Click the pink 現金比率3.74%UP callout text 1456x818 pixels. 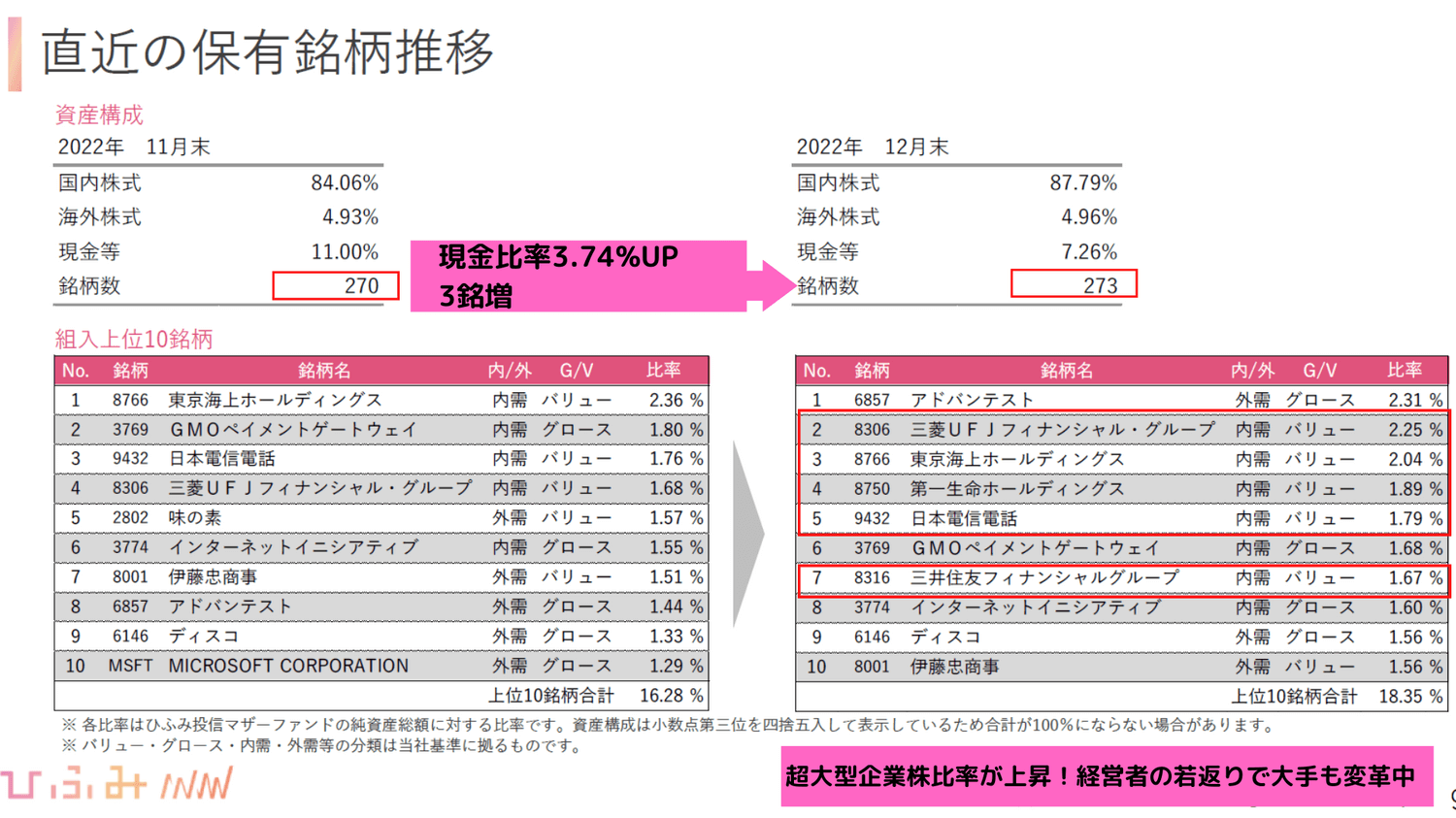point(558,257)
